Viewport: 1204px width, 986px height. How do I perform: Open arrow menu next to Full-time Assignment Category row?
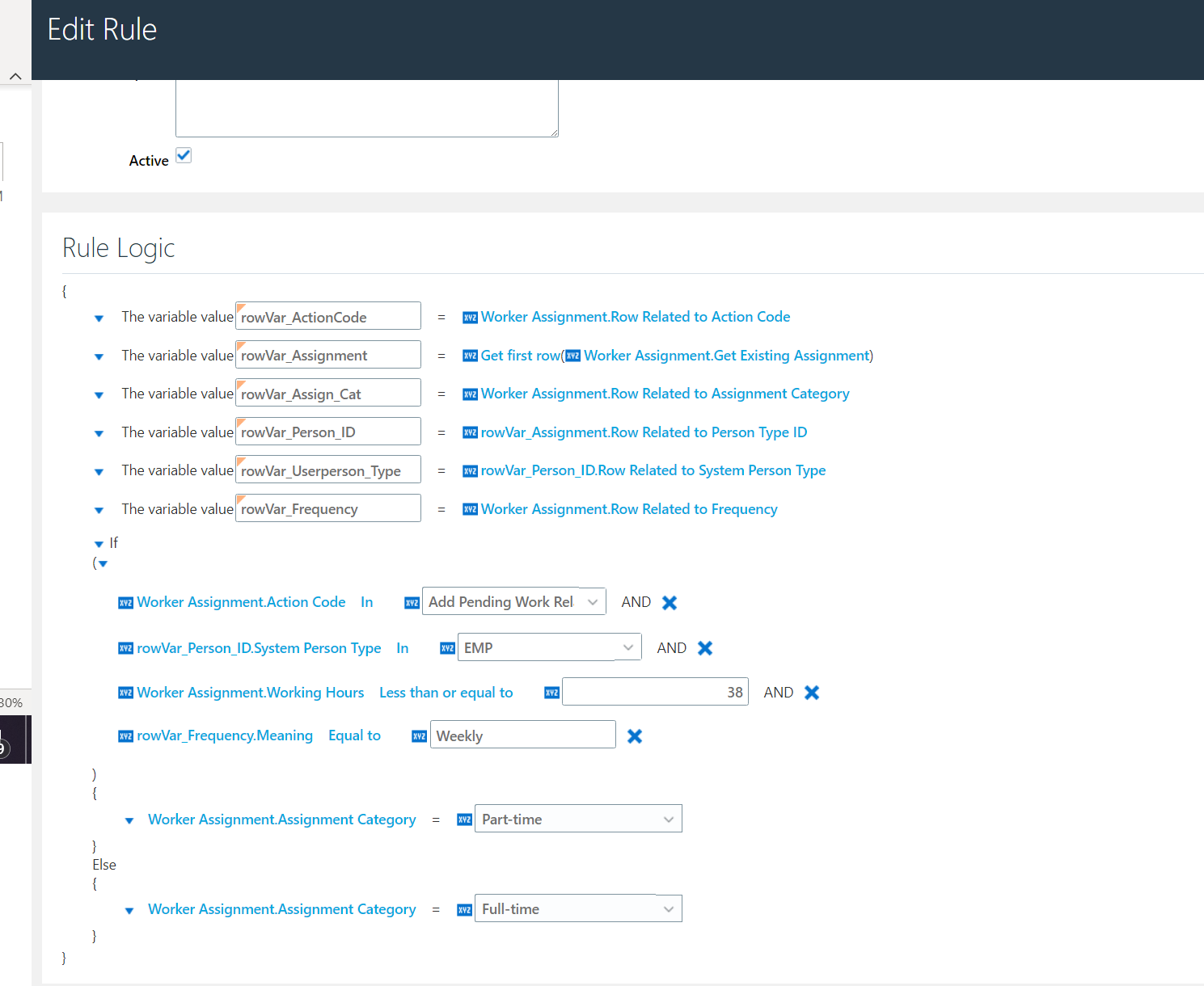click(x=129, y=911)
